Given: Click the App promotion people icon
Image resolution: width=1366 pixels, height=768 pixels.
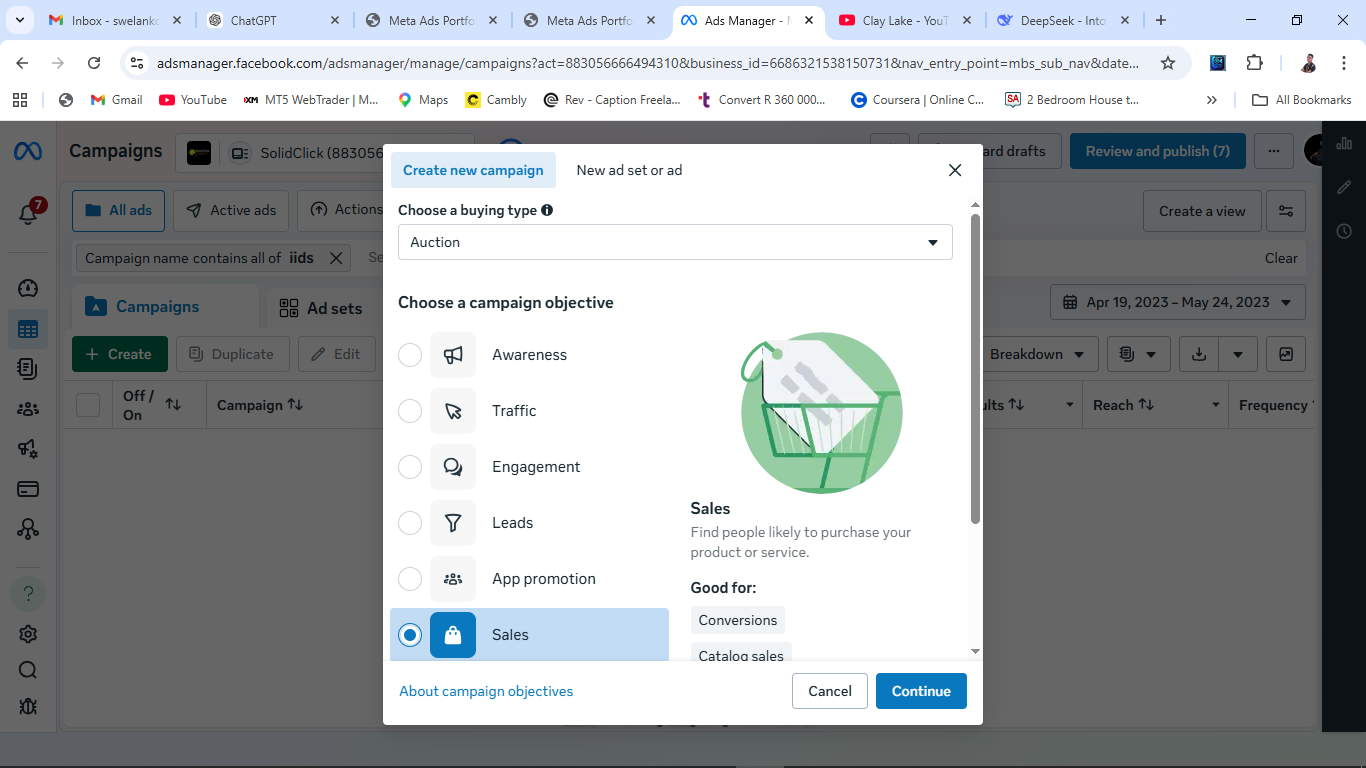Looking at the screenshot, I should click(453, 579).
